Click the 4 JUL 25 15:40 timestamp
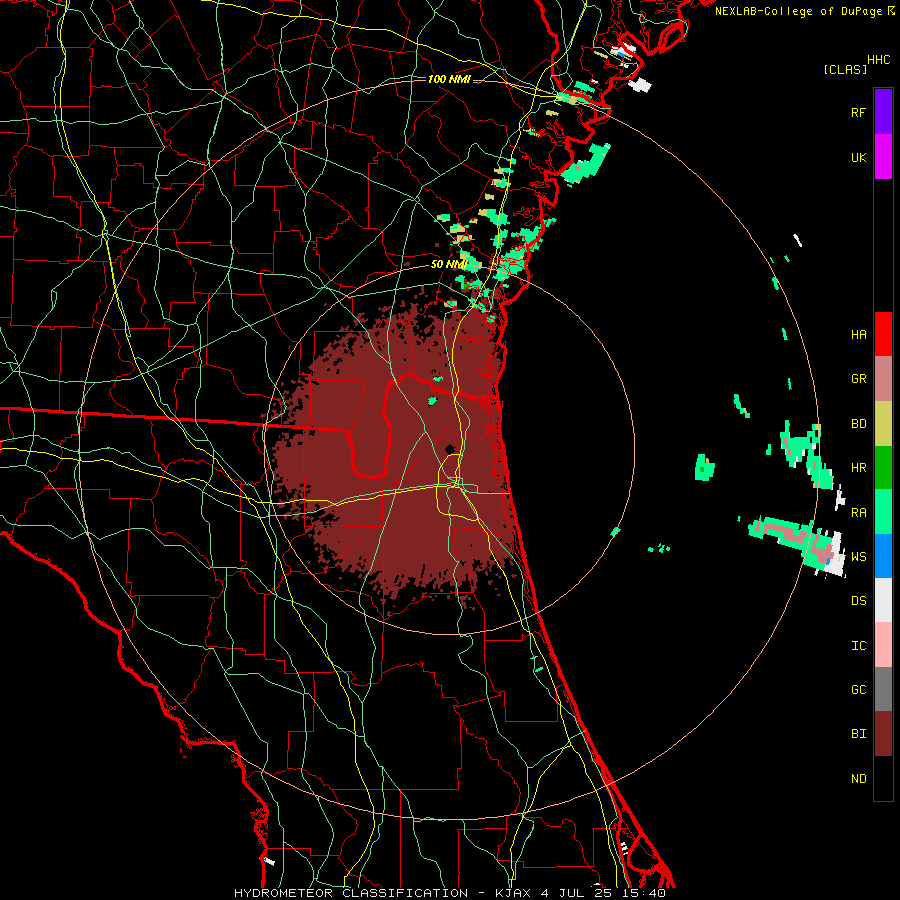The width and height of the screenshot is (900, 900). (x=604, y=893)
